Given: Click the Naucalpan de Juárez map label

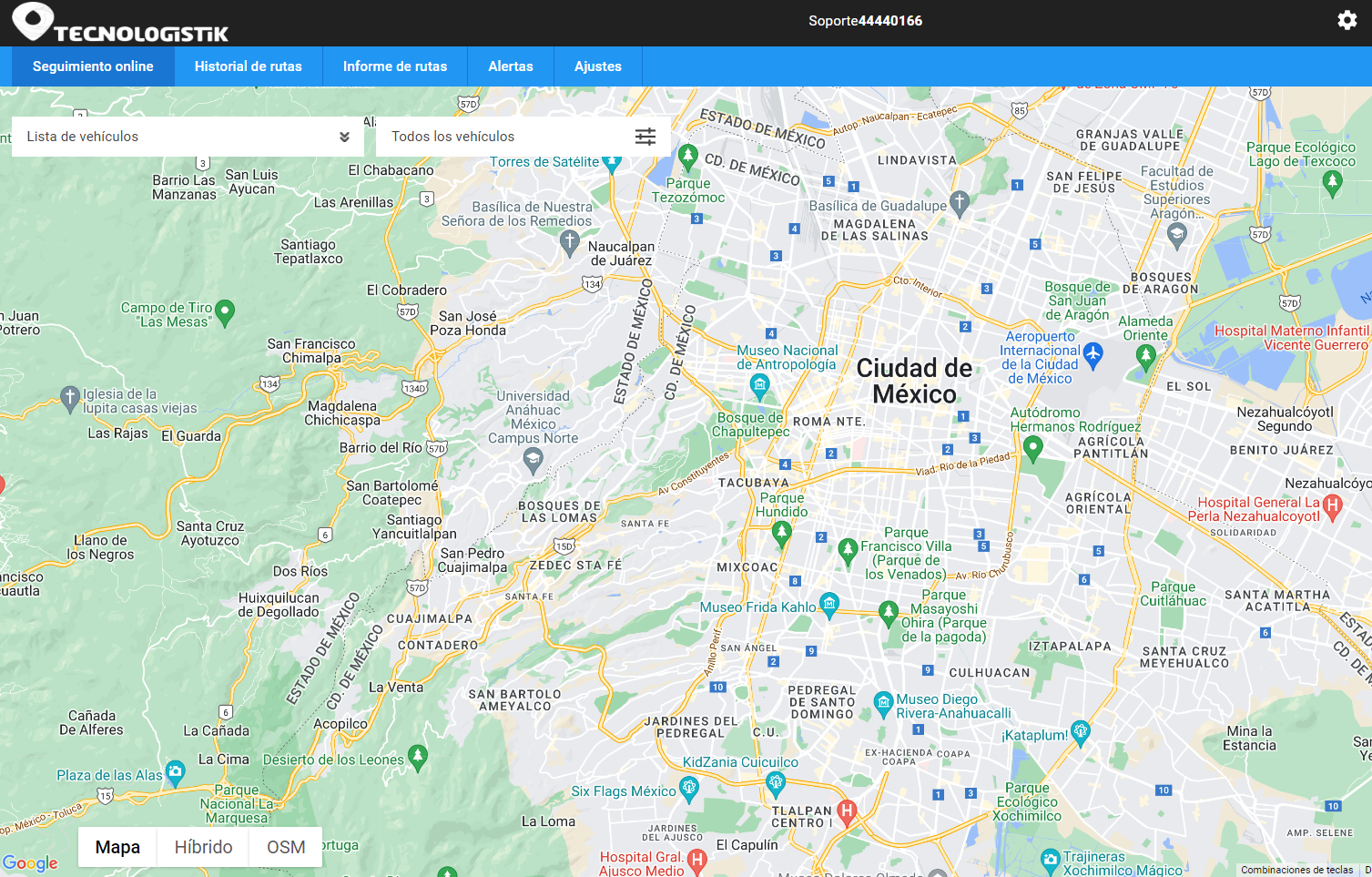Looking at the screenshot, I should click(x=622, y=253).
